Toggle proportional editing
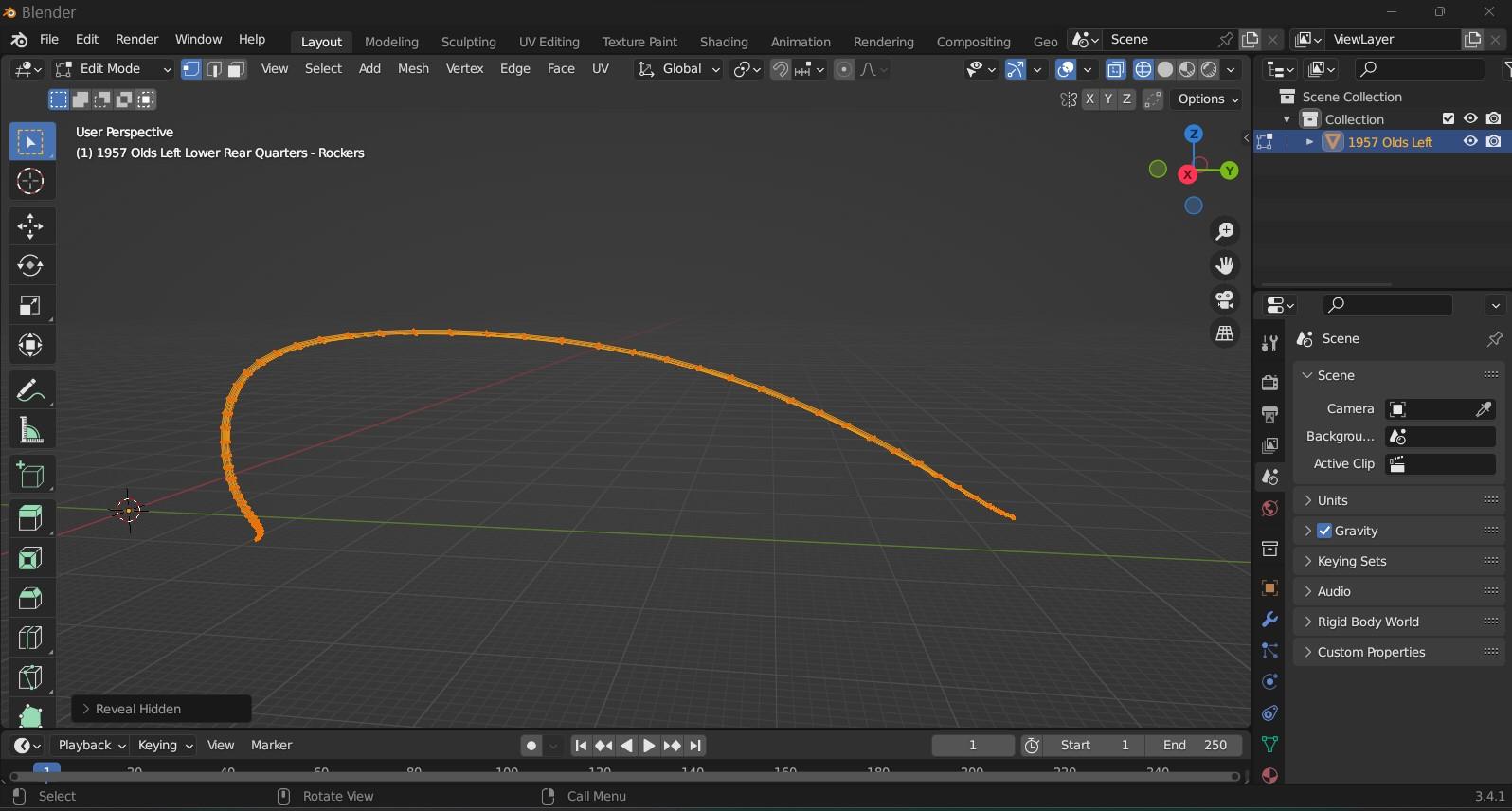Screen dimensions: 1512x811 843,69
